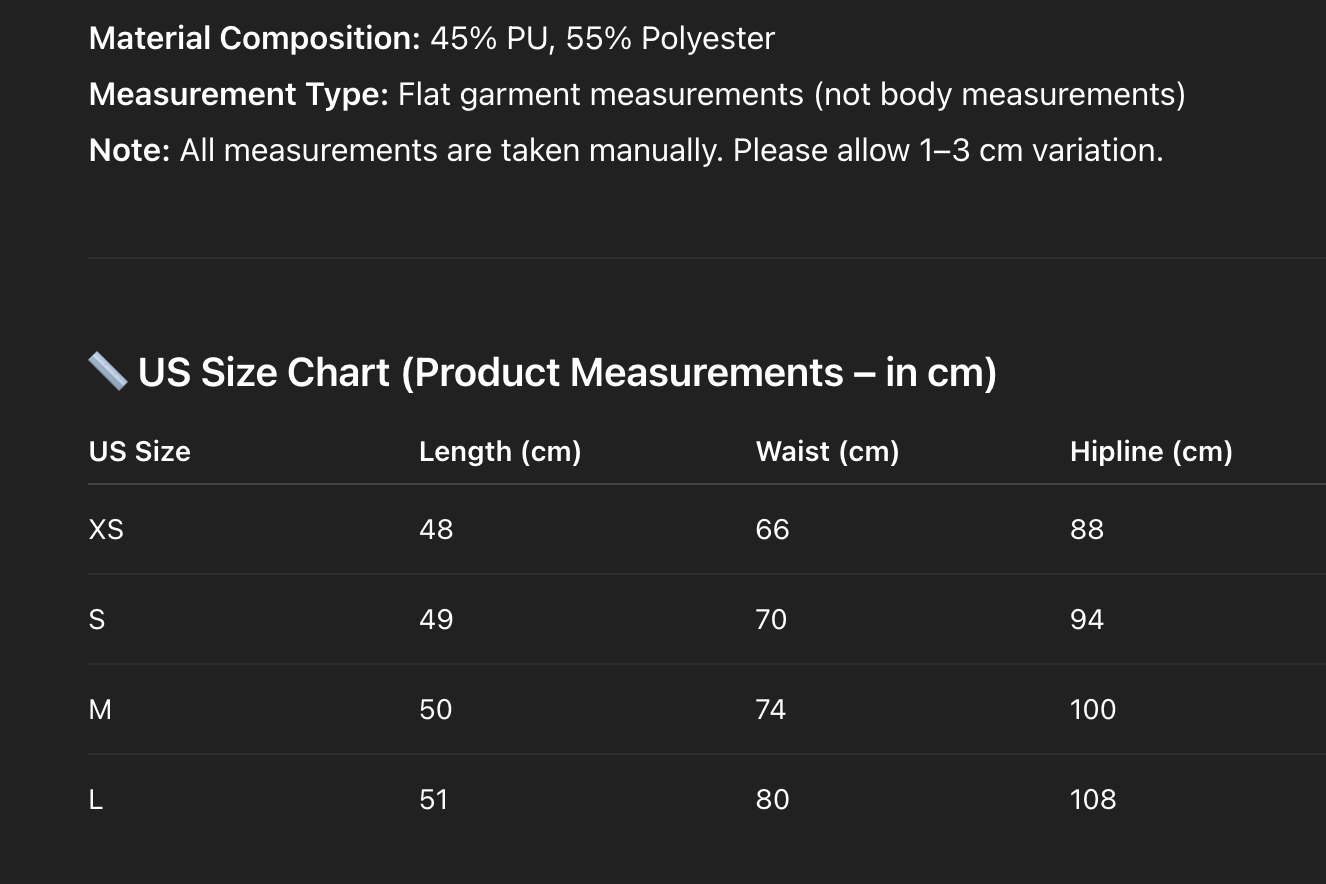The width and height of the screenshot is (1326, 884).
Task: Click the S size row label
Action: pos(97,620)
